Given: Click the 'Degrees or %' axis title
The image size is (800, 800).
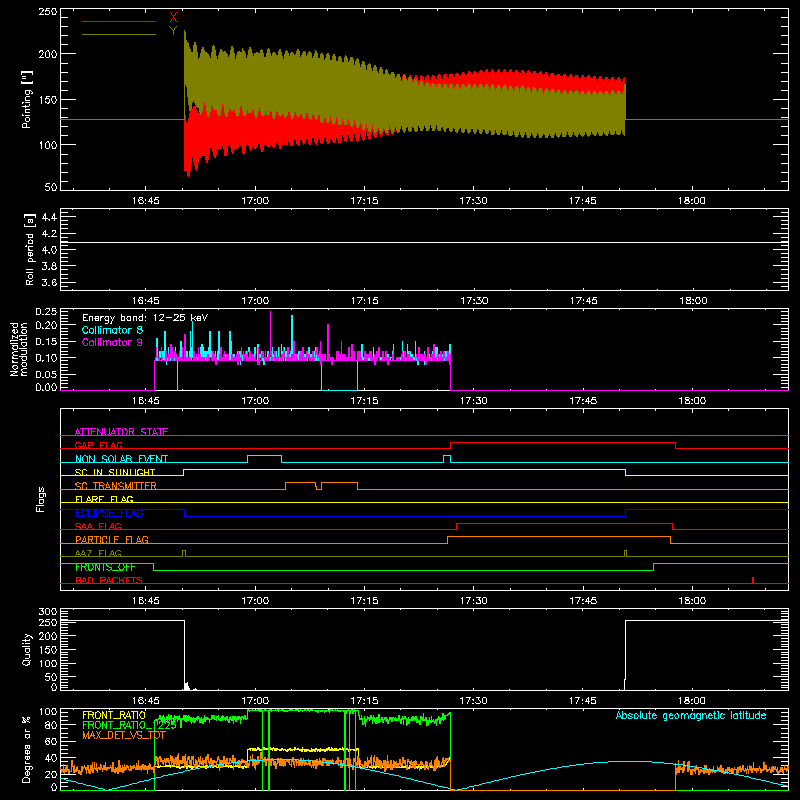Looking at the screenshot, I should tap(27, 749).
